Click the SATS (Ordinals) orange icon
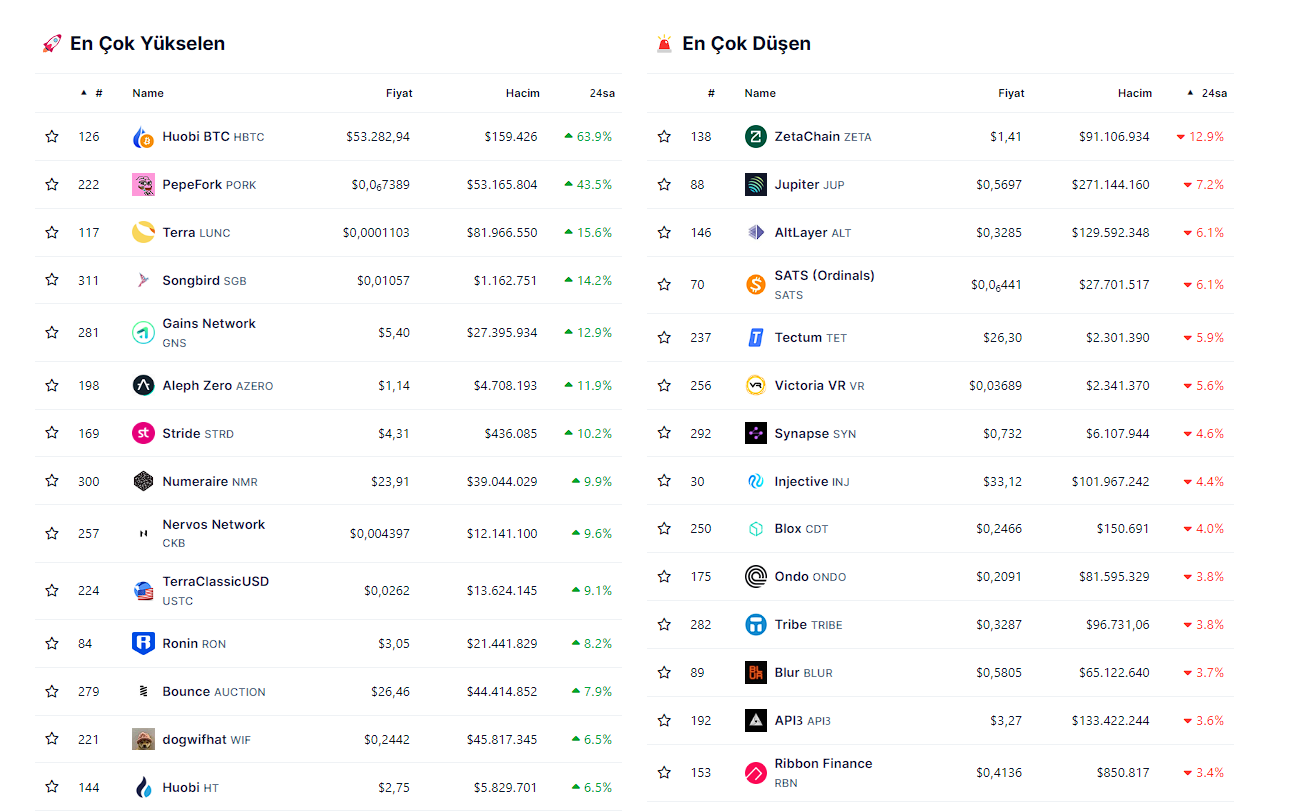 (755, 285)
